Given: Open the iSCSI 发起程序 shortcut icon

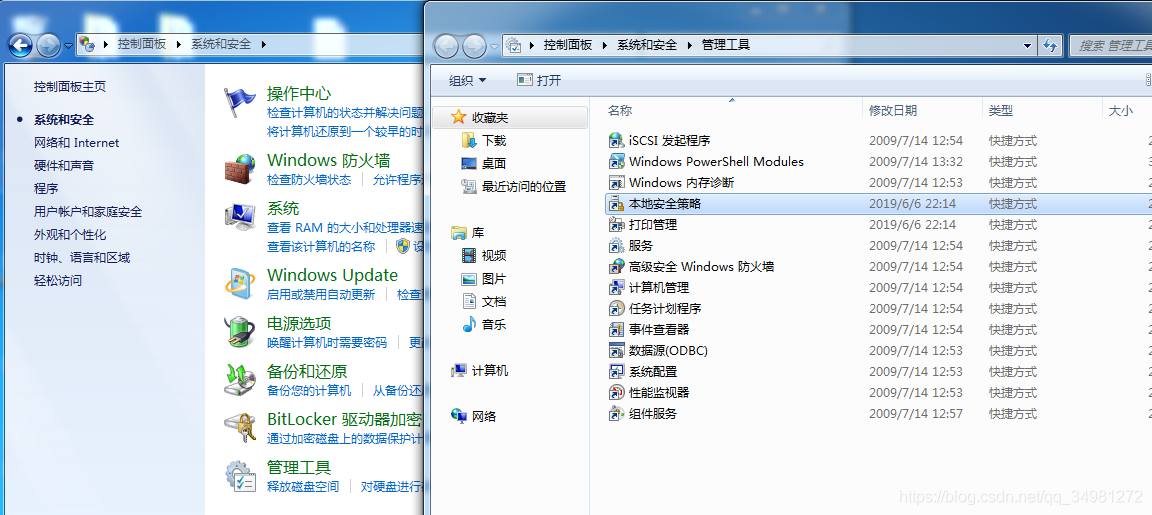Looking at the screenshot, I should (x=617, y=140).
